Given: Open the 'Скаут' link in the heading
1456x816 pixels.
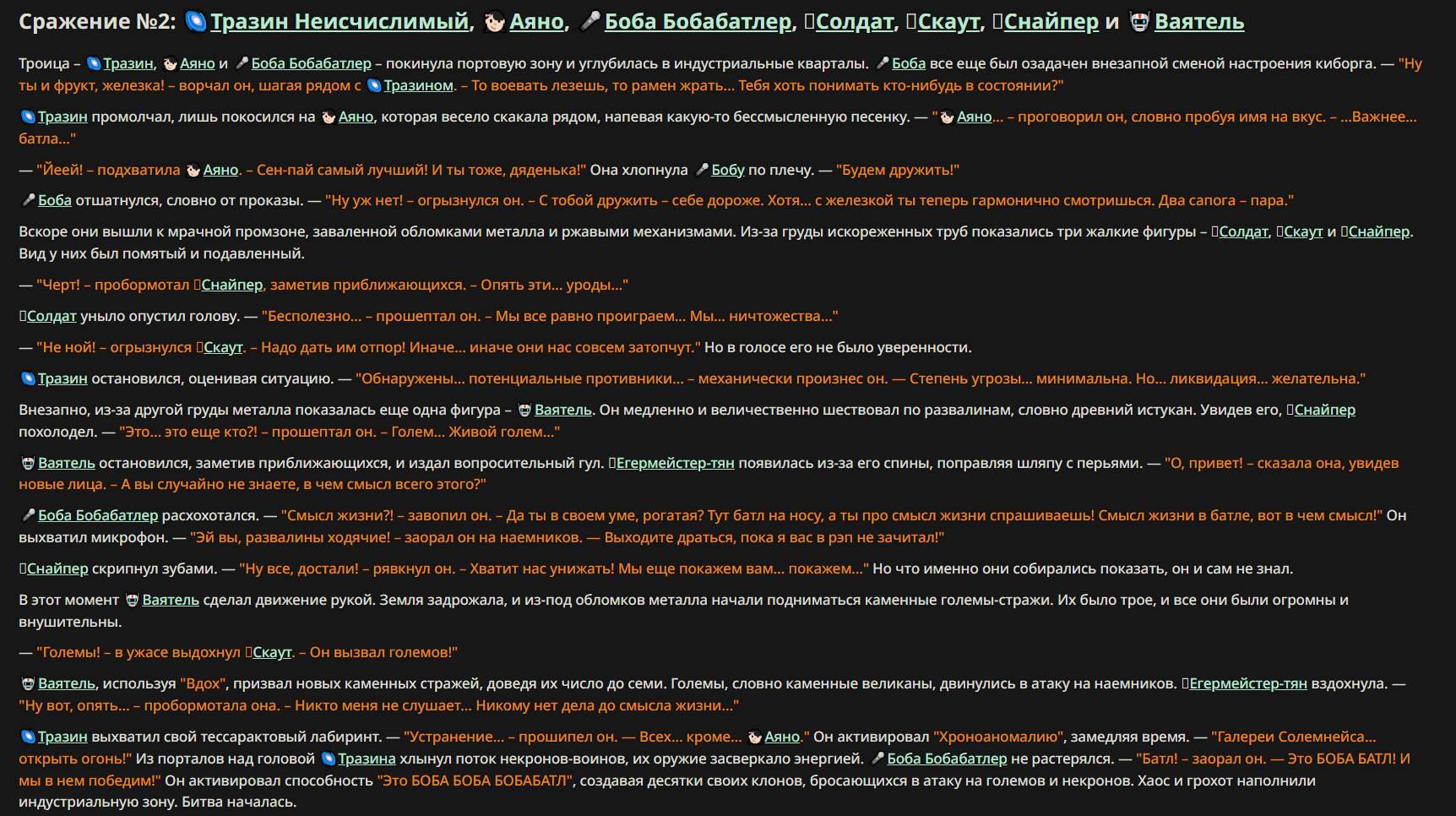Looking at the screenshot, I should (948, 21).
